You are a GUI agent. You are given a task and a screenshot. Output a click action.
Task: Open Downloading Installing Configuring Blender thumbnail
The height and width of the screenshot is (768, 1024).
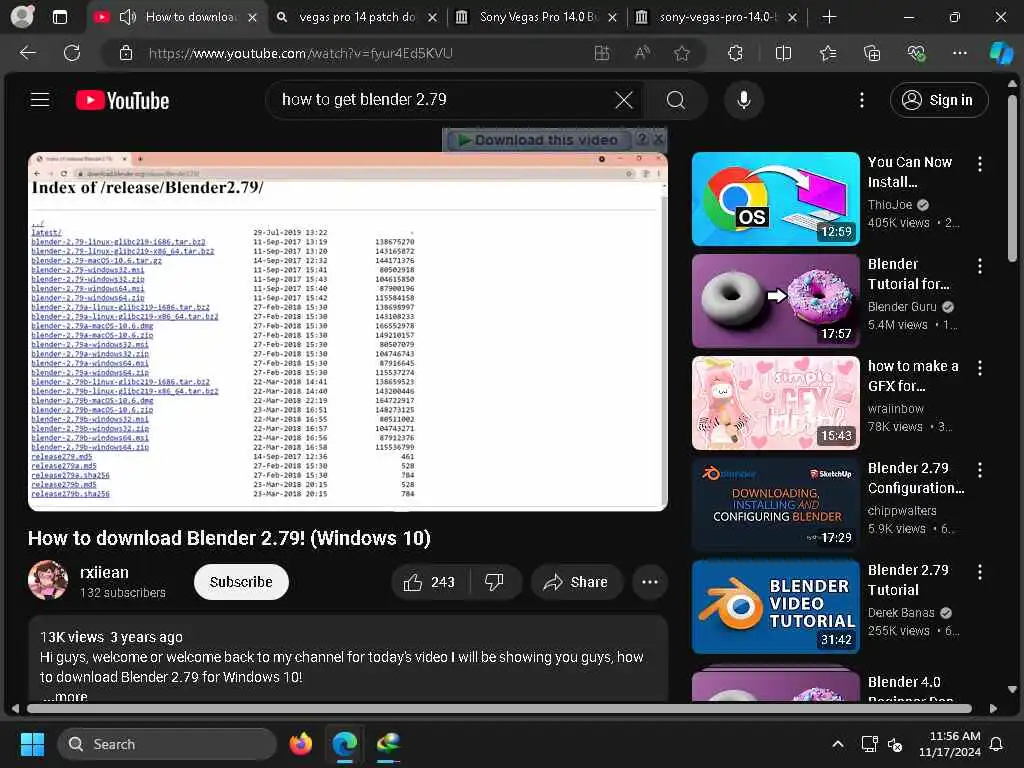point(775,505)
